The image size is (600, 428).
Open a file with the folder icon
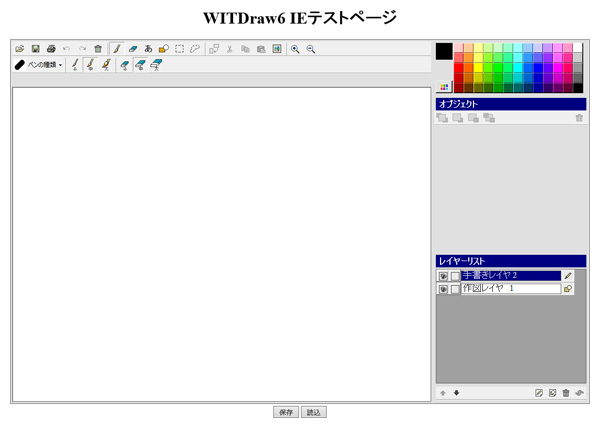click(20, 49)
